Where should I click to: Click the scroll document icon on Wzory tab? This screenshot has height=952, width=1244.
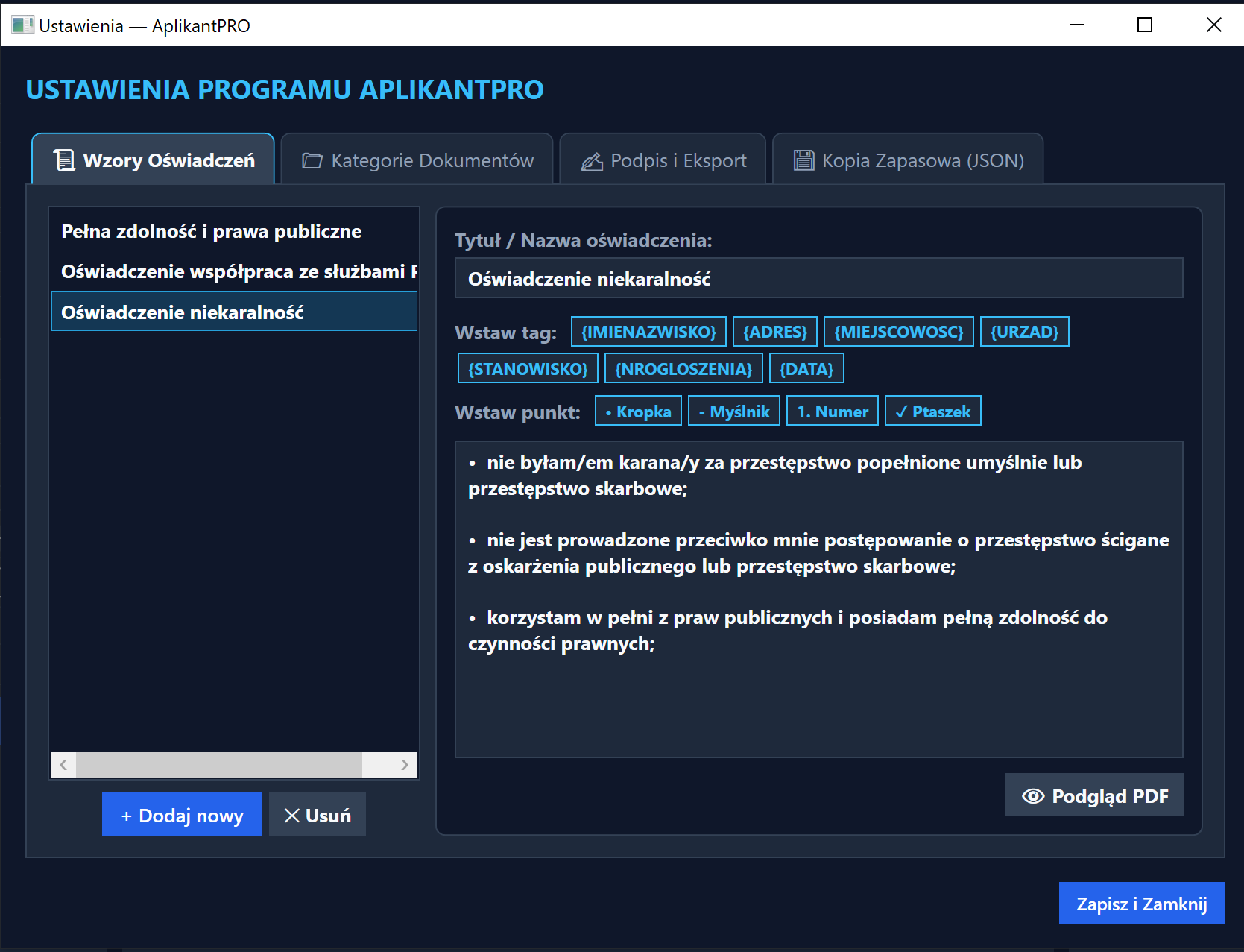pyautogui.click(x=64, y=160)
